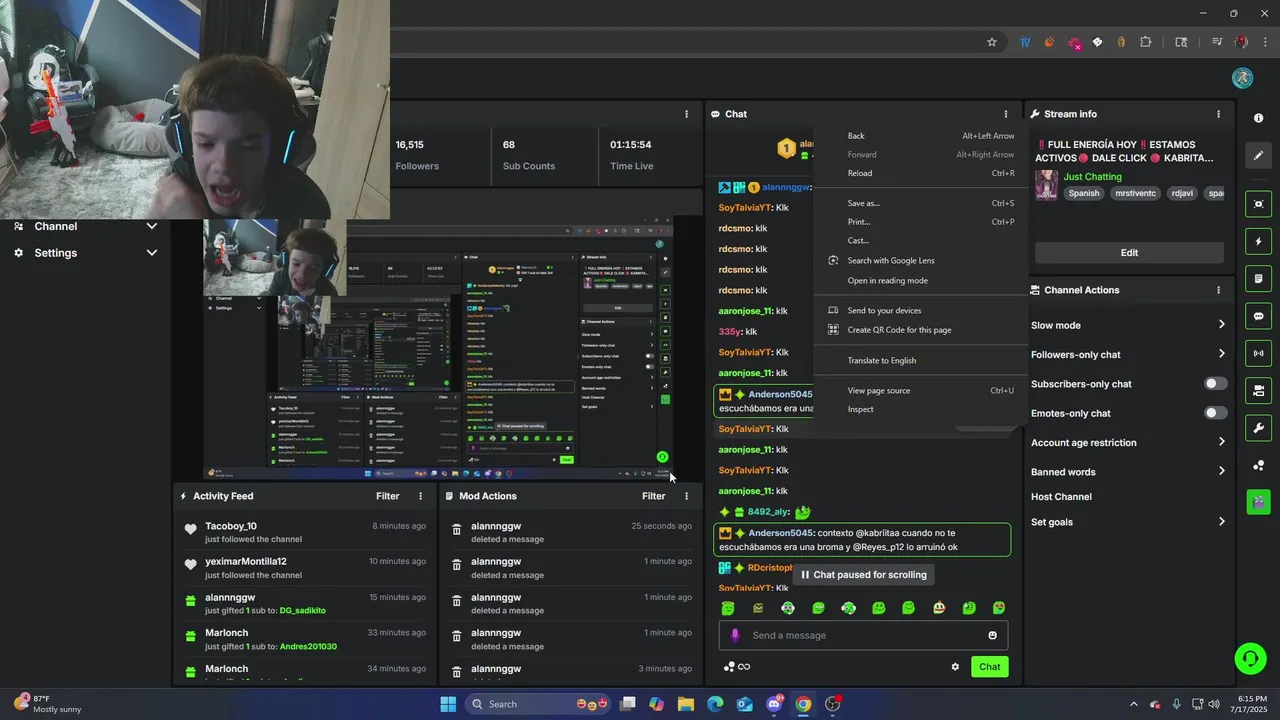The image size is (1280, 720).
Task: Choose View page source in context menu
Action: (x=920, y=390)
